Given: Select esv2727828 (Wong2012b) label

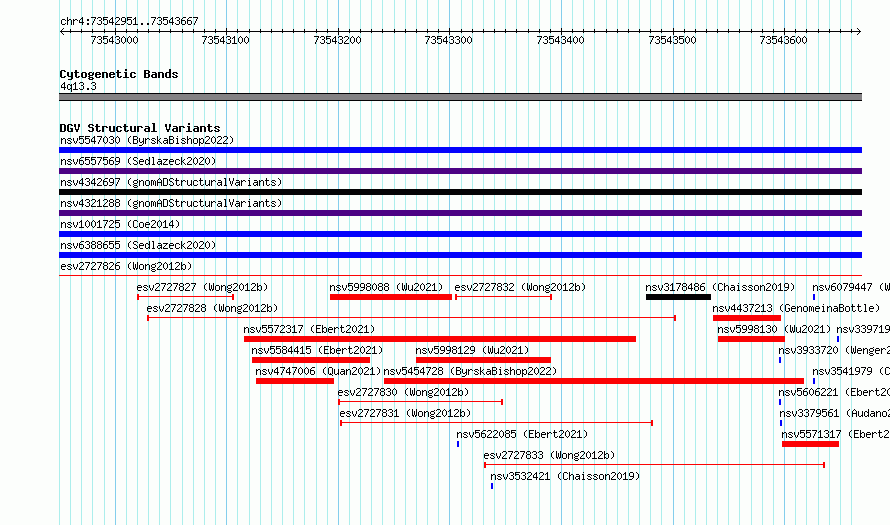Looking at the screenshot, I should click(212, 308).
